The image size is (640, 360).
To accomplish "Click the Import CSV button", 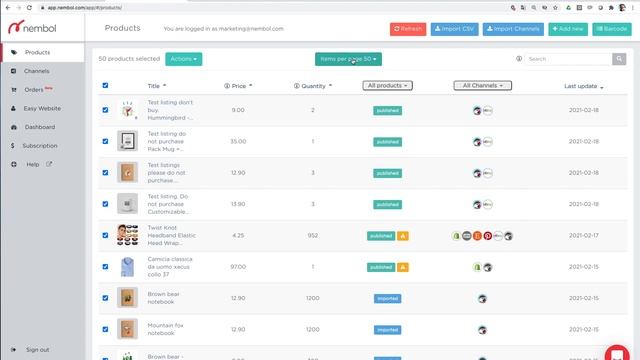I will click(454, 29).
